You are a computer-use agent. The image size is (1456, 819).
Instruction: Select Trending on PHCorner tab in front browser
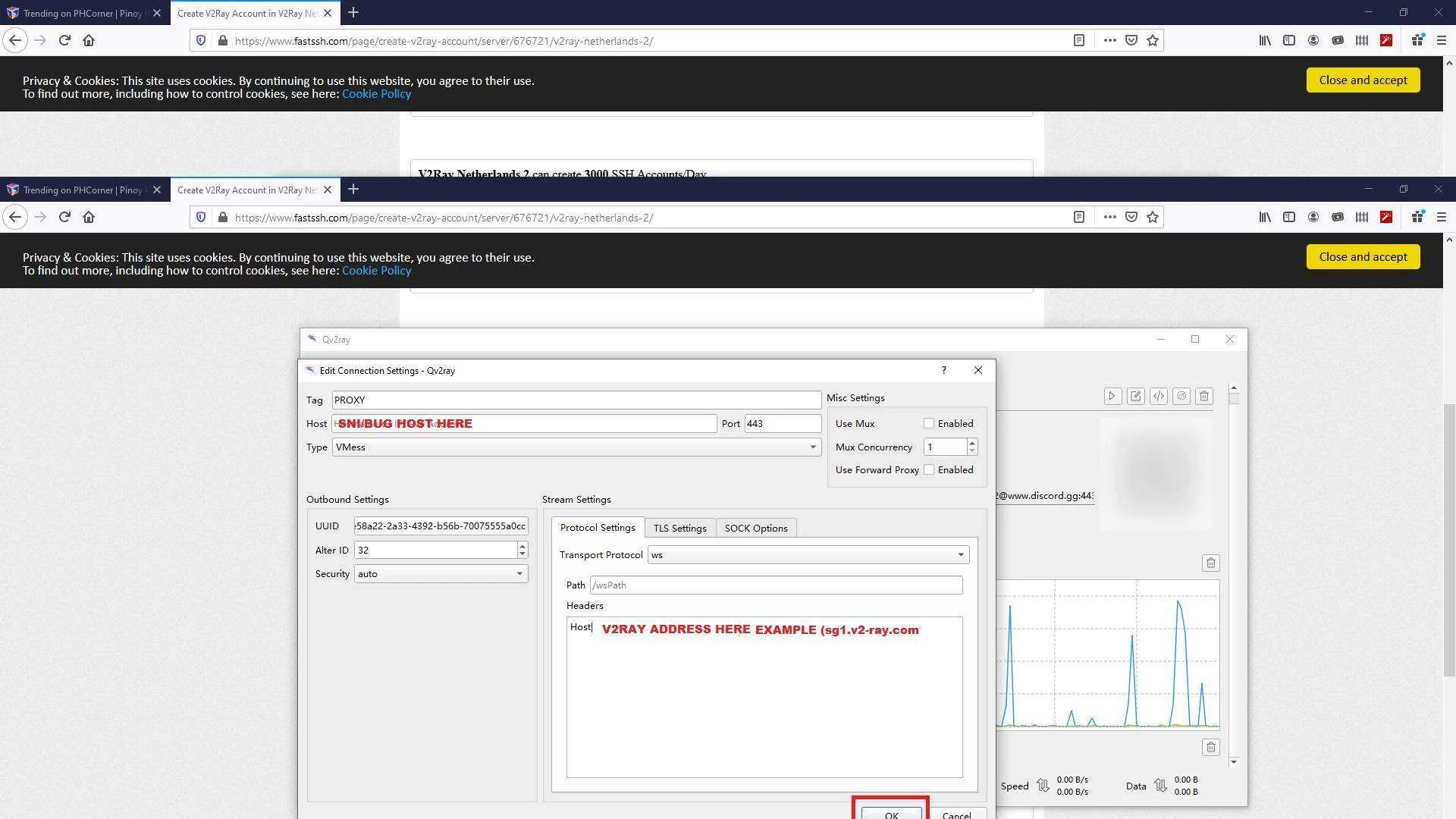pyautogui.click(x=82, y=190)
